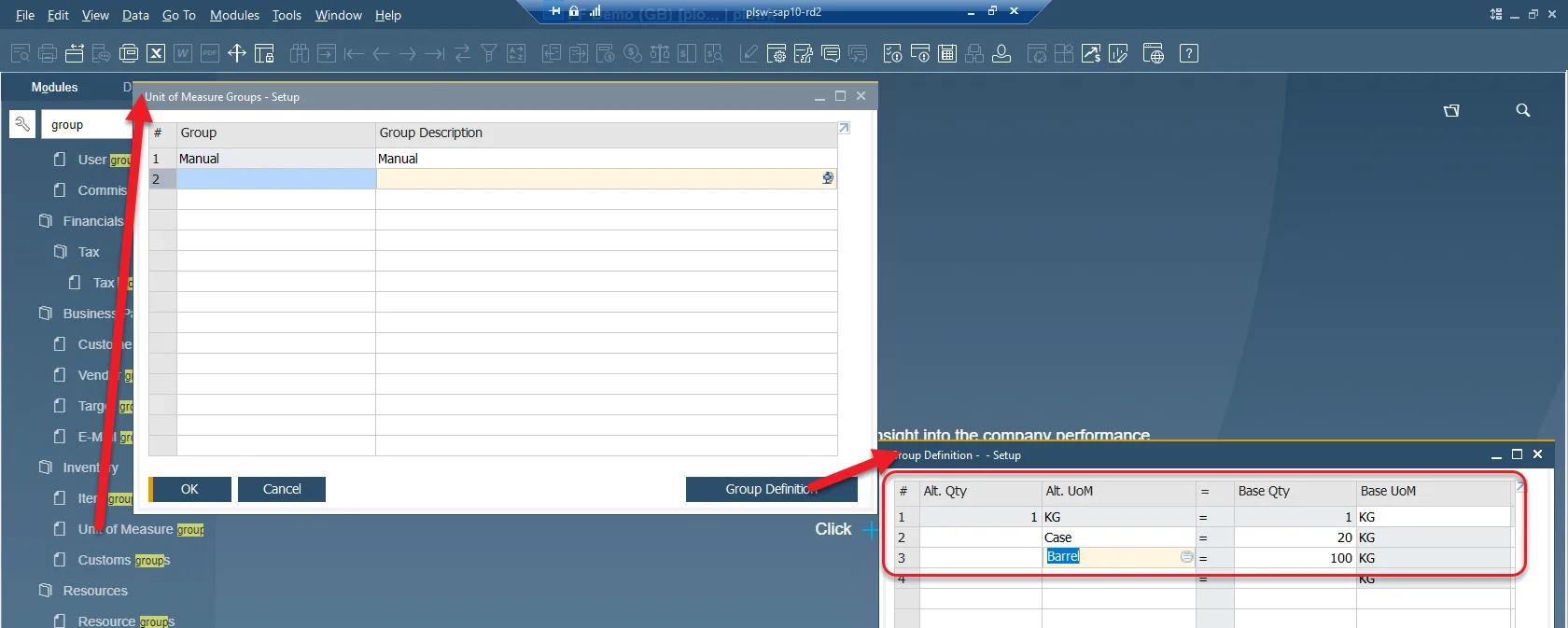Open the Modules menu in menu bar
The width and height of the screenshot is (1568, 628).
(x=234, y=15)
